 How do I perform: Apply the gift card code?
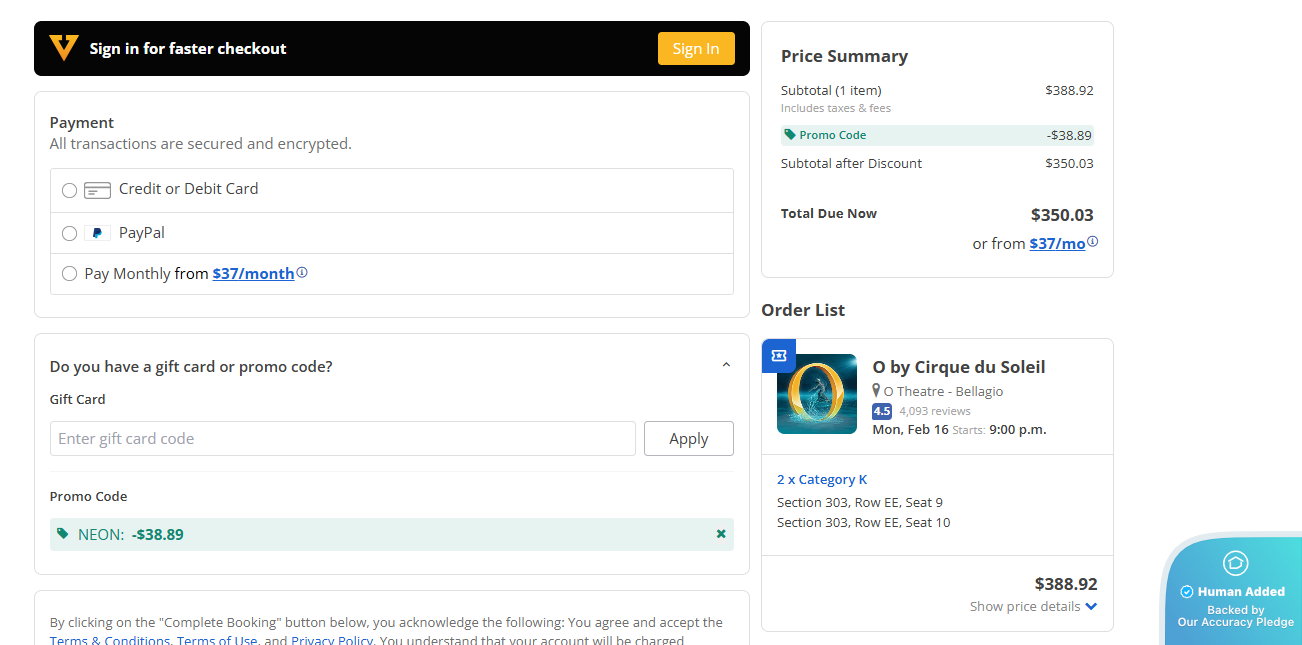688,439
